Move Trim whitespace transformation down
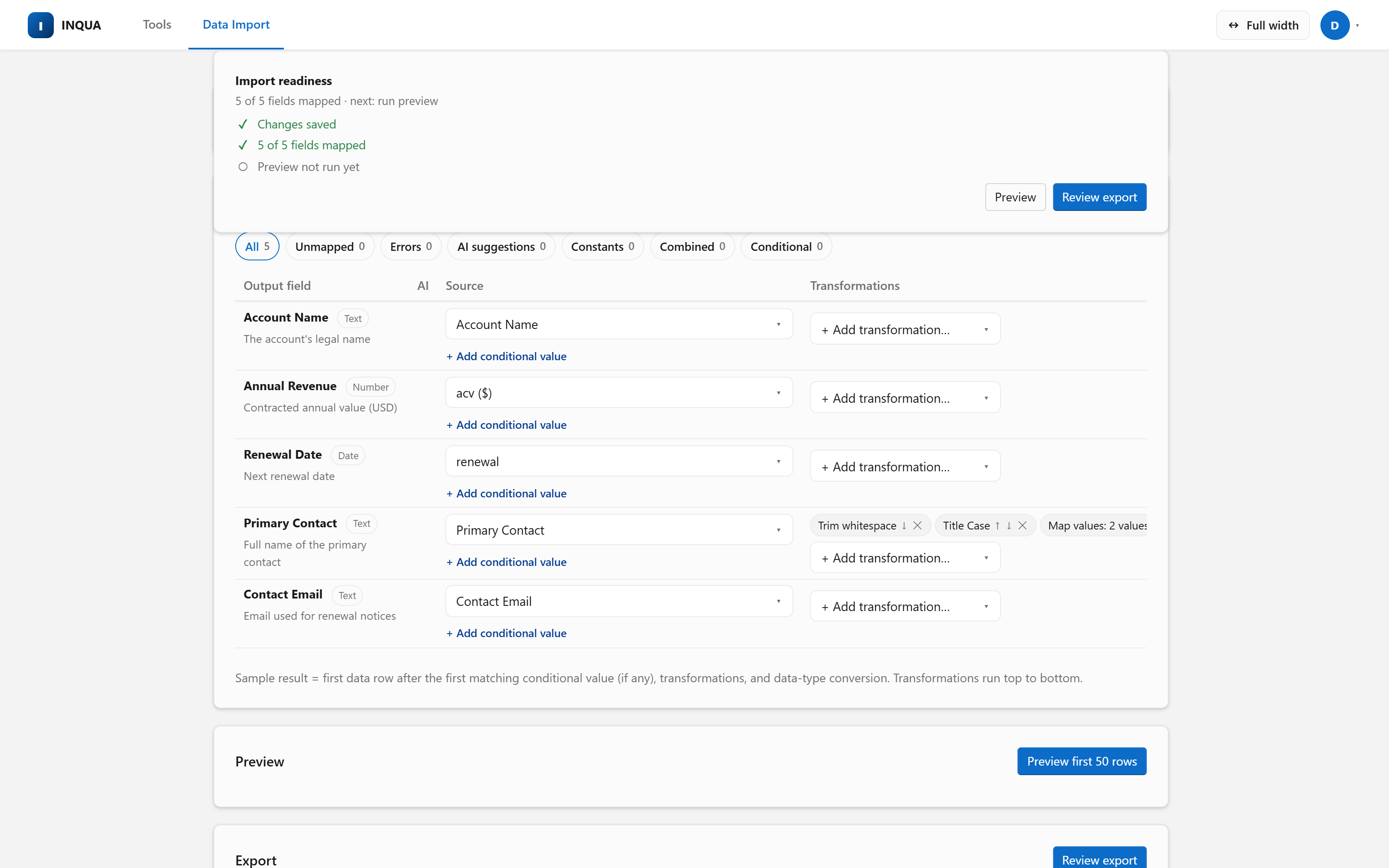The height and width of the screenshot is (868, 1389). coord(904,525)
